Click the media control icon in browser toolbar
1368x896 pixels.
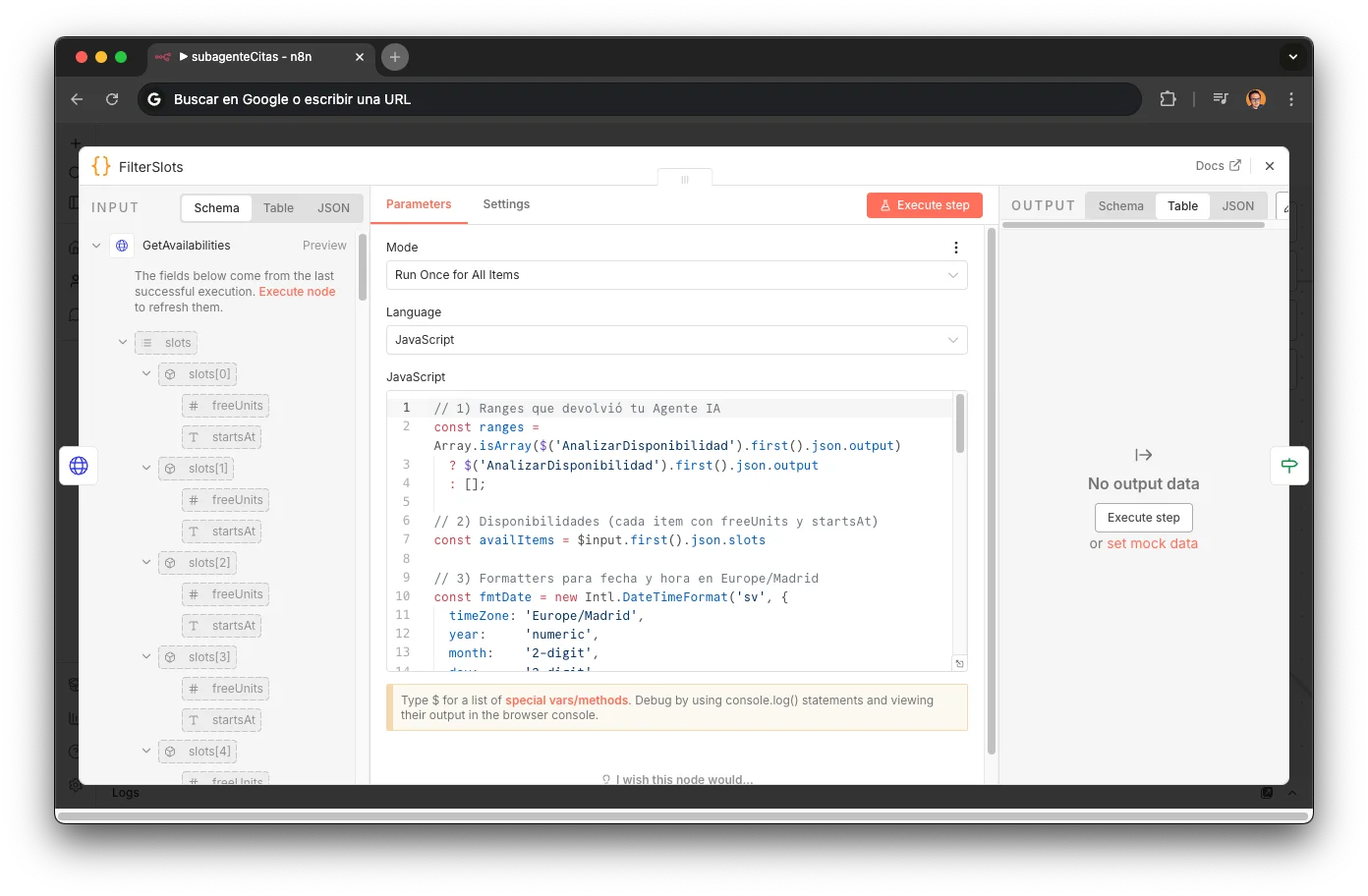(x=1221, y=99)
